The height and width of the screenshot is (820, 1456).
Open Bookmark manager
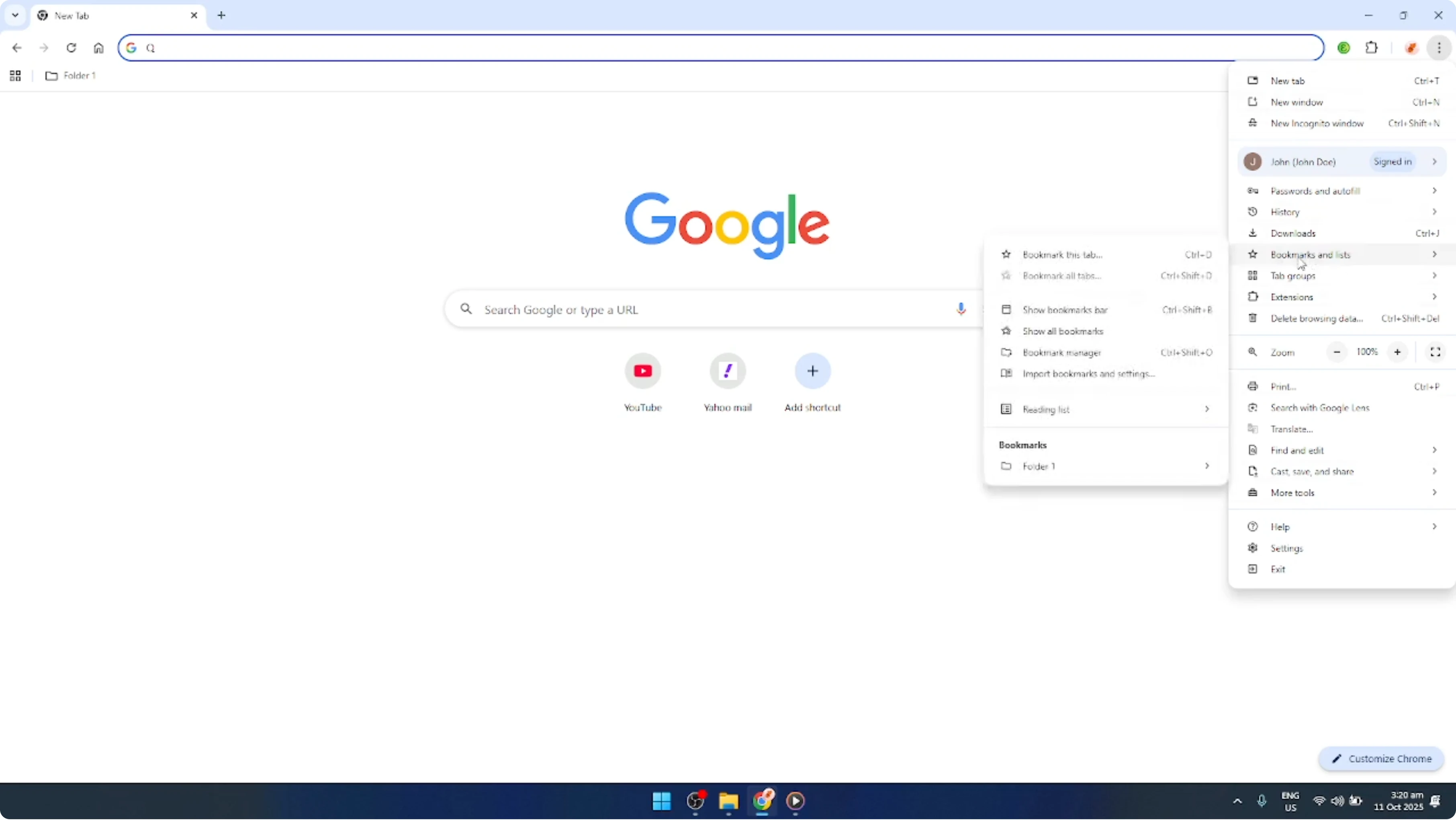coord(1106,353)
